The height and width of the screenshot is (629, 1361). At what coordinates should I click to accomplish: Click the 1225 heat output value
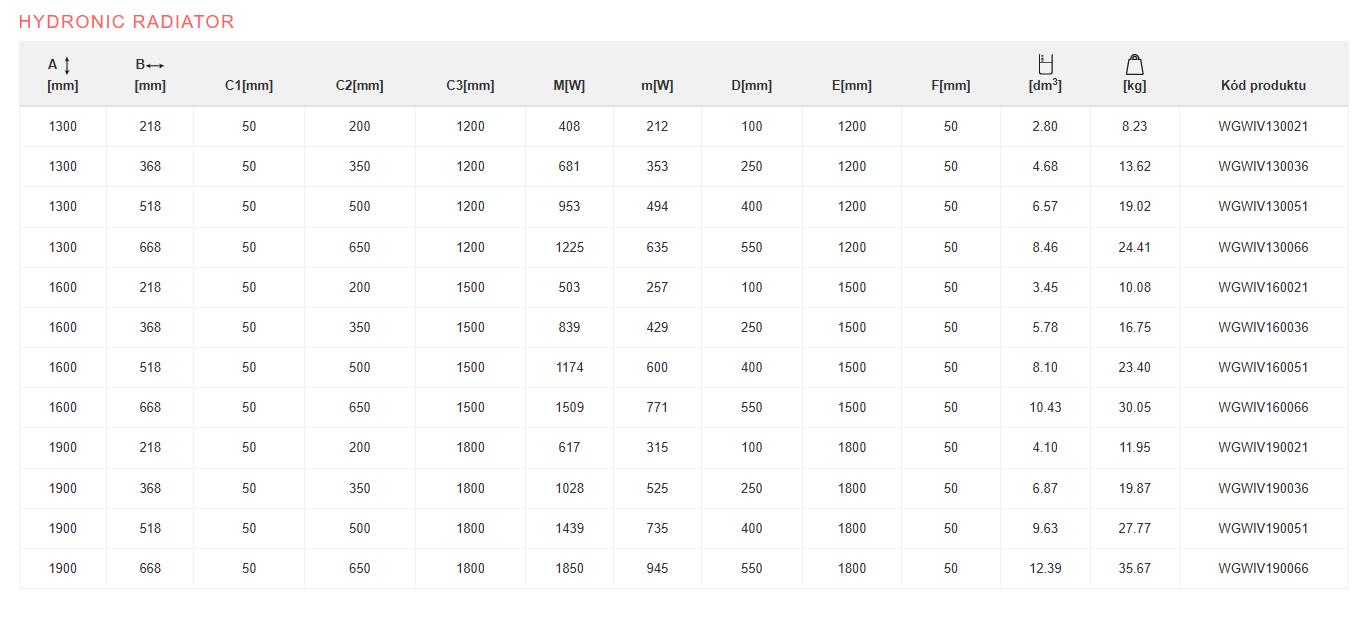pyautogui.click(x=569, y=248)
